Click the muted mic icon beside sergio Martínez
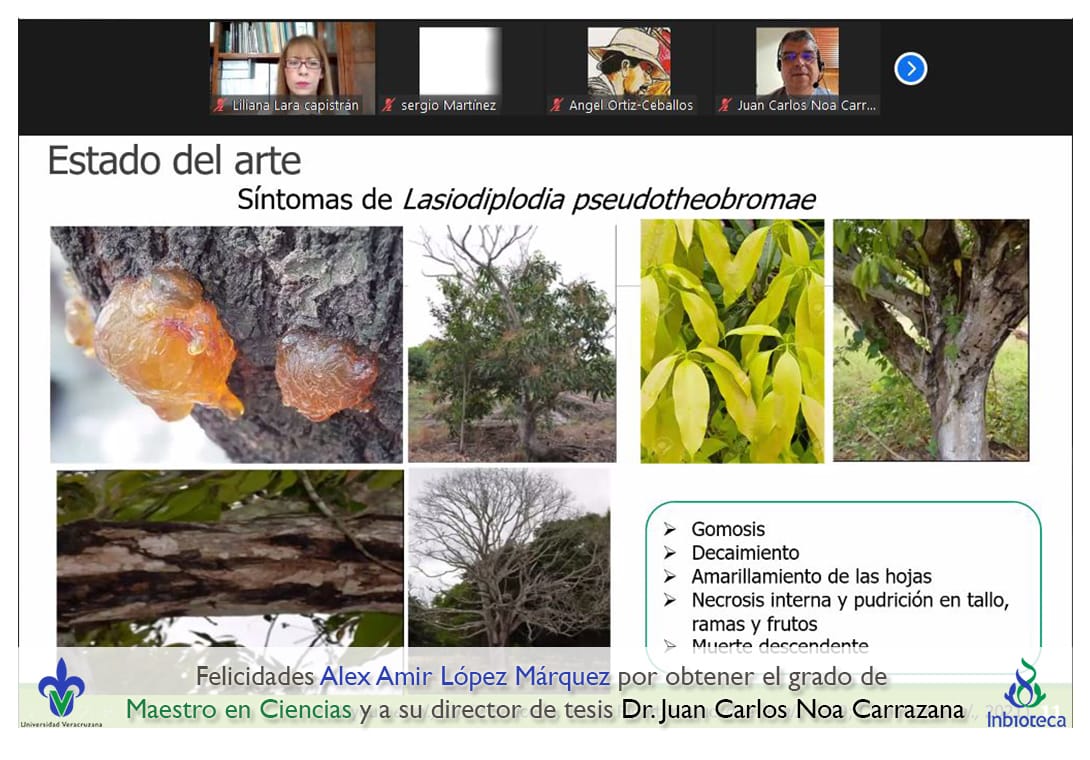The width and height of the screenshot is (1090, 760). pos(388,105)
